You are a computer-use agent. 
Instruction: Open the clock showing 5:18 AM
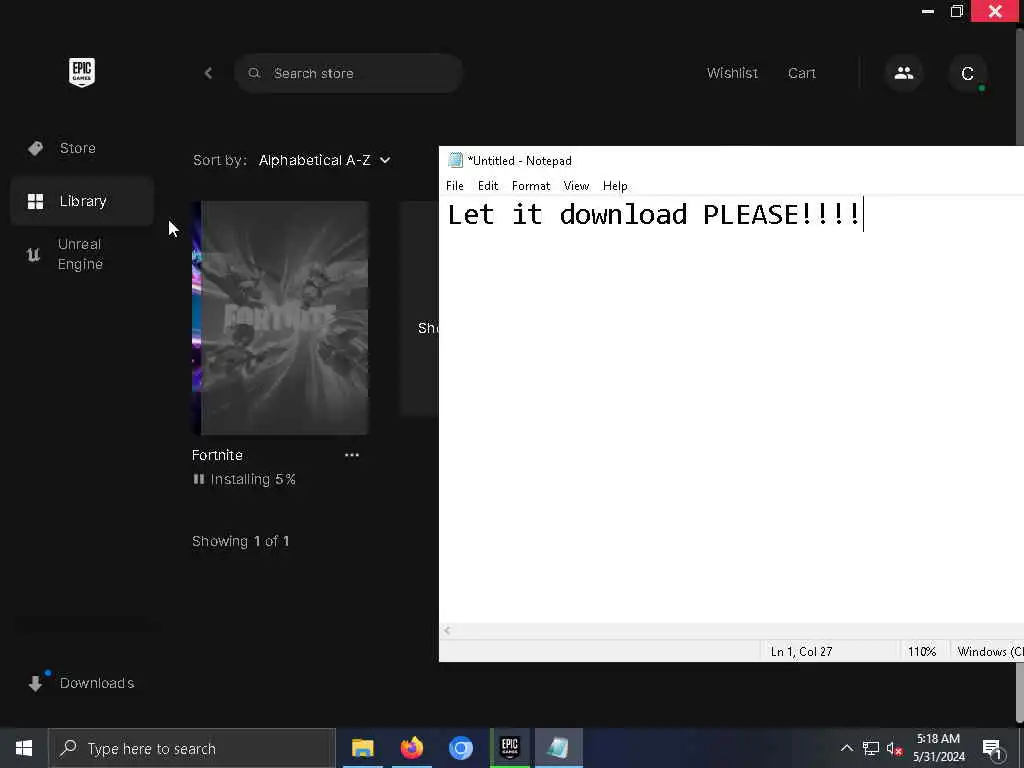pos(938,748)
